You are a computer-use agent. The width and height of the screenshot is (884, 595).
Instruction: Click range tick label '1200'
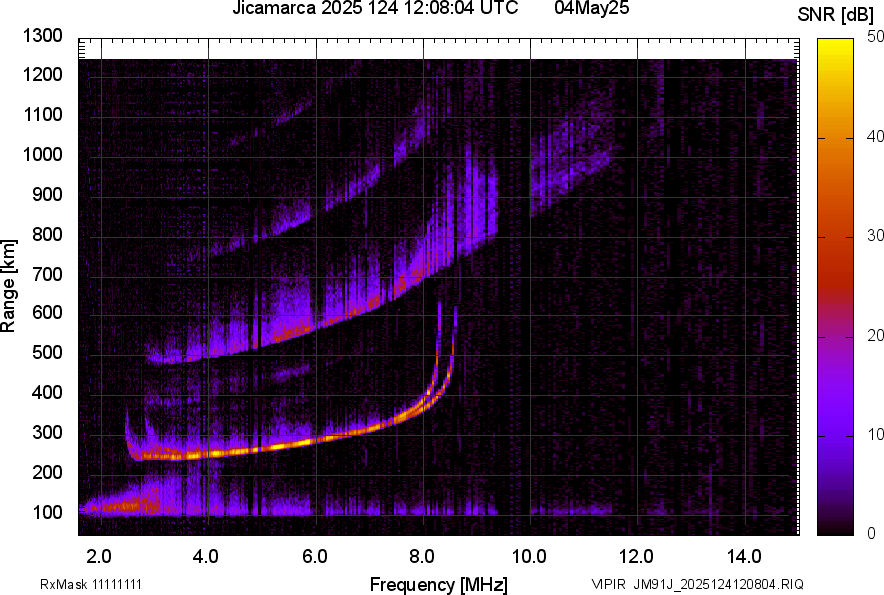tap(42, 75)
